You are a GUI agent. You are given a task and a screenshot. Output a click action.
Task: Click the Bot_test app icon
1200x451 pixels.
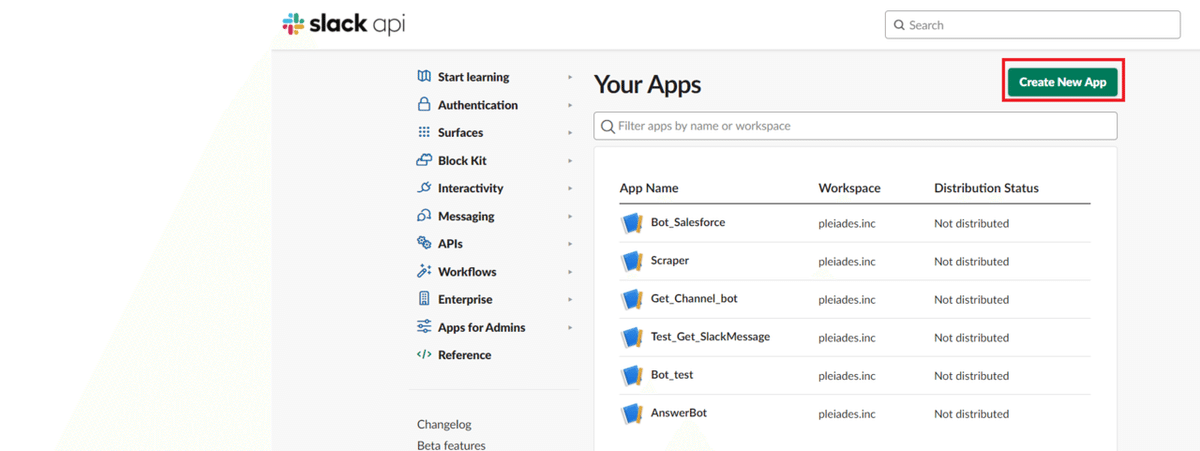pos(631,375)
